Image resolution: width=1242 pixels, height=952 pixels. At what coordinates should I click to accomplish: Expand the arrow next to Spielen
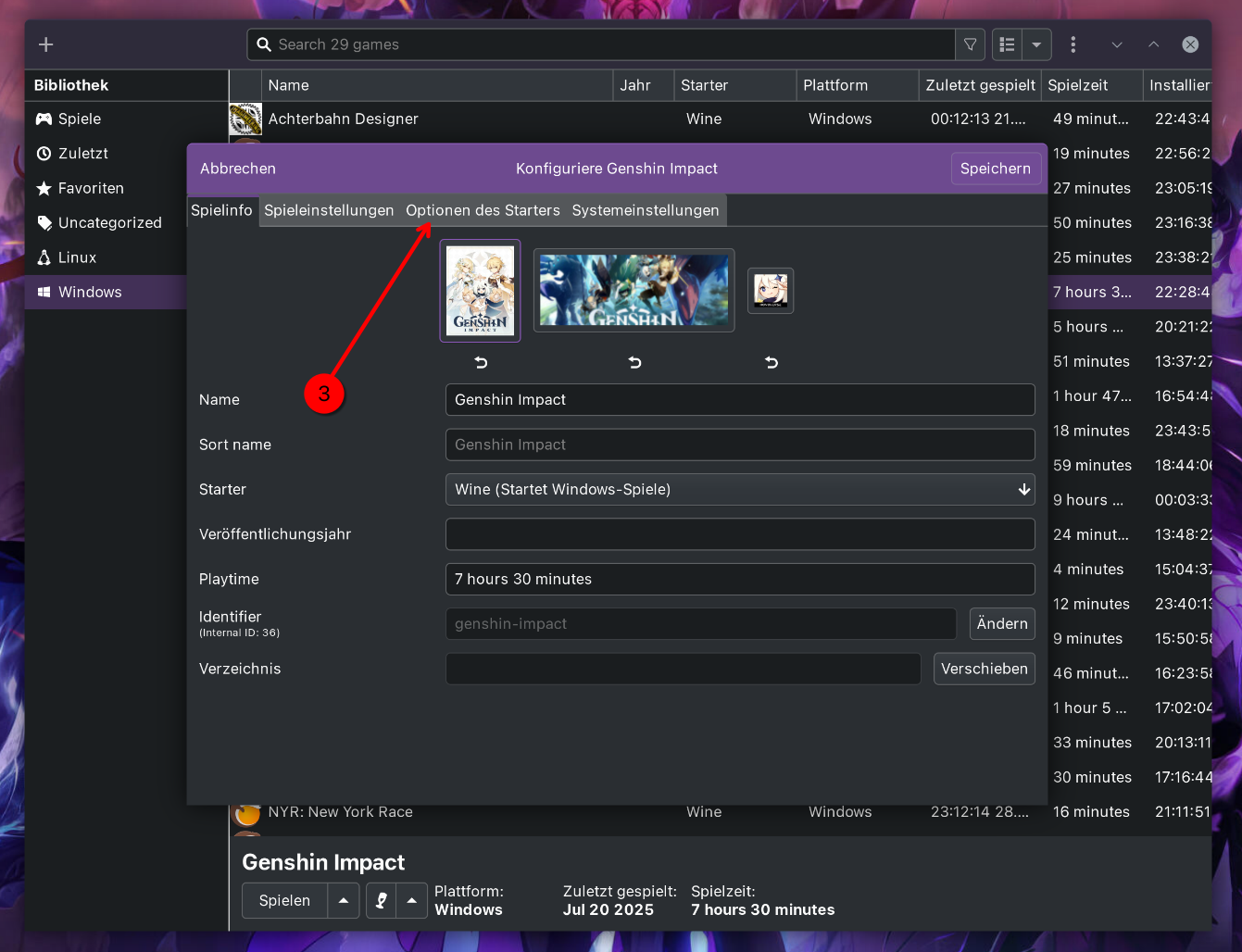(344, 900)
